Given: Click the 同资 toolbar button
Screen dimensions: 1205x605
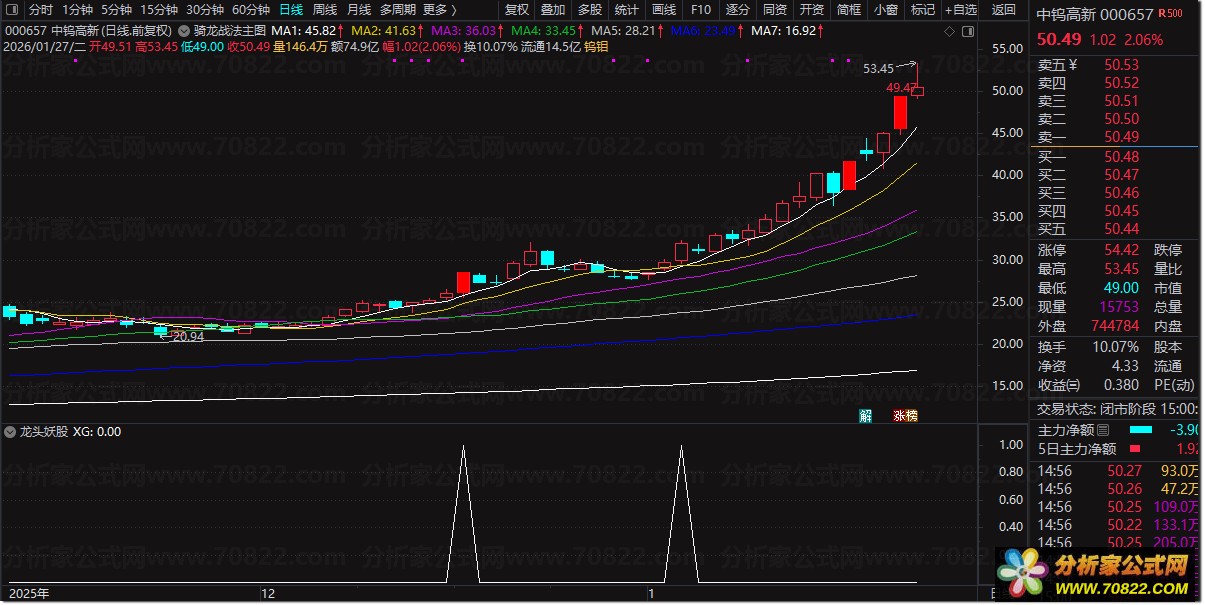Looking at the screenshot, I should 775,9.
